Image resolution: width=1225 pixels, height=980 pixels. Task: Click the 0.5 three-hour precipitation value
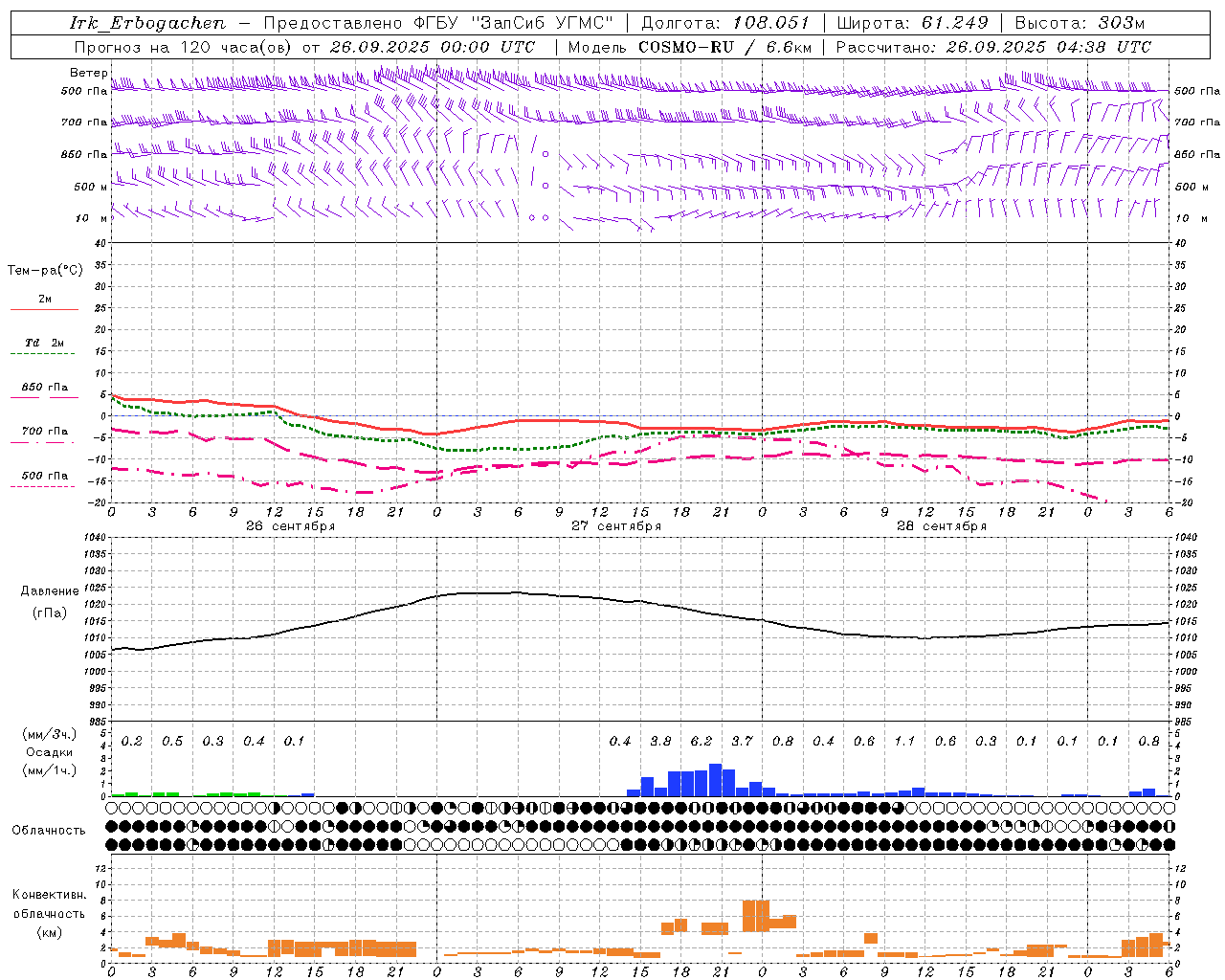pos(172,741)
